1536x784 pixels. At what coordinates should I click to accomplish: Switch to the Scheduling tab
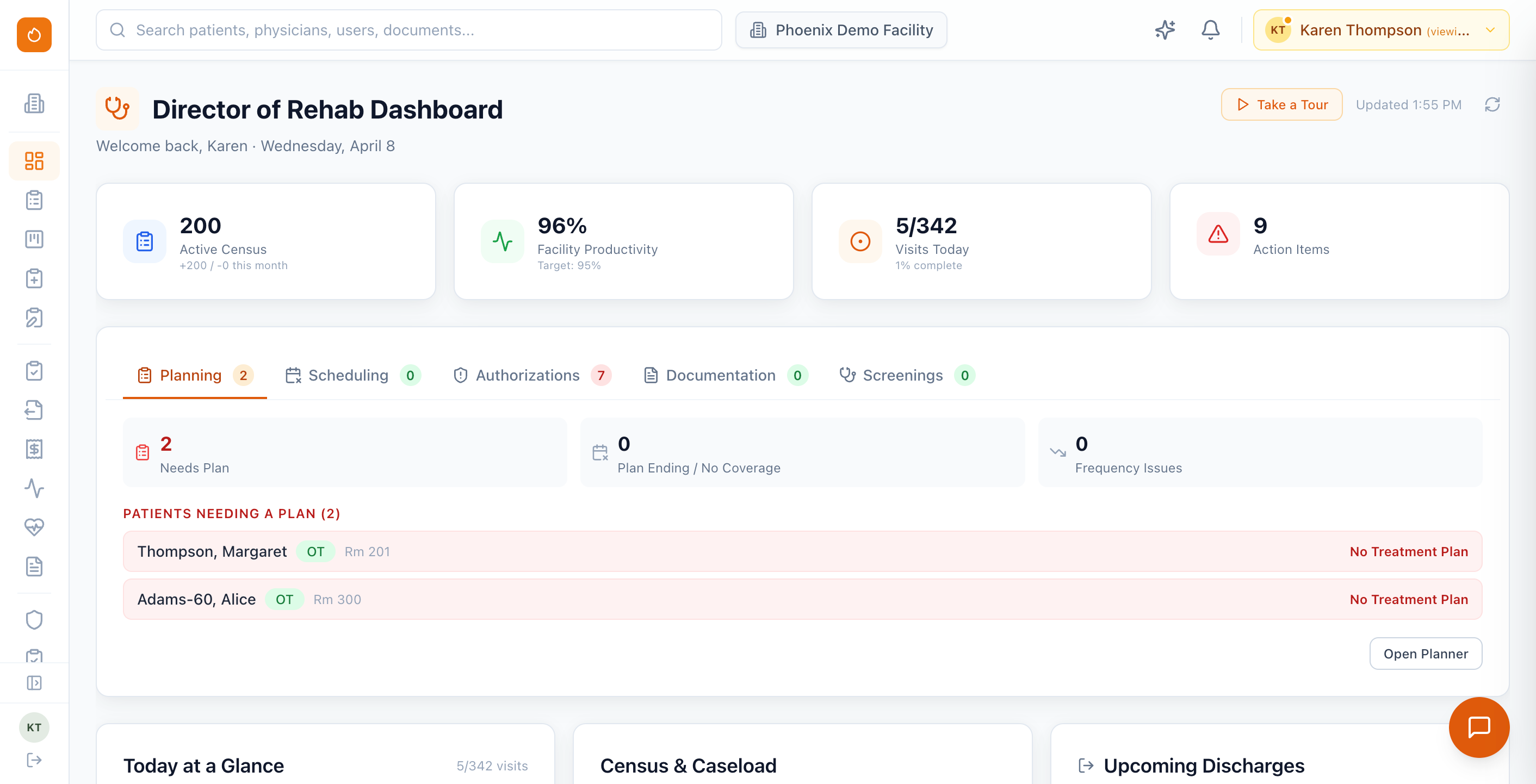pos(349,375)
